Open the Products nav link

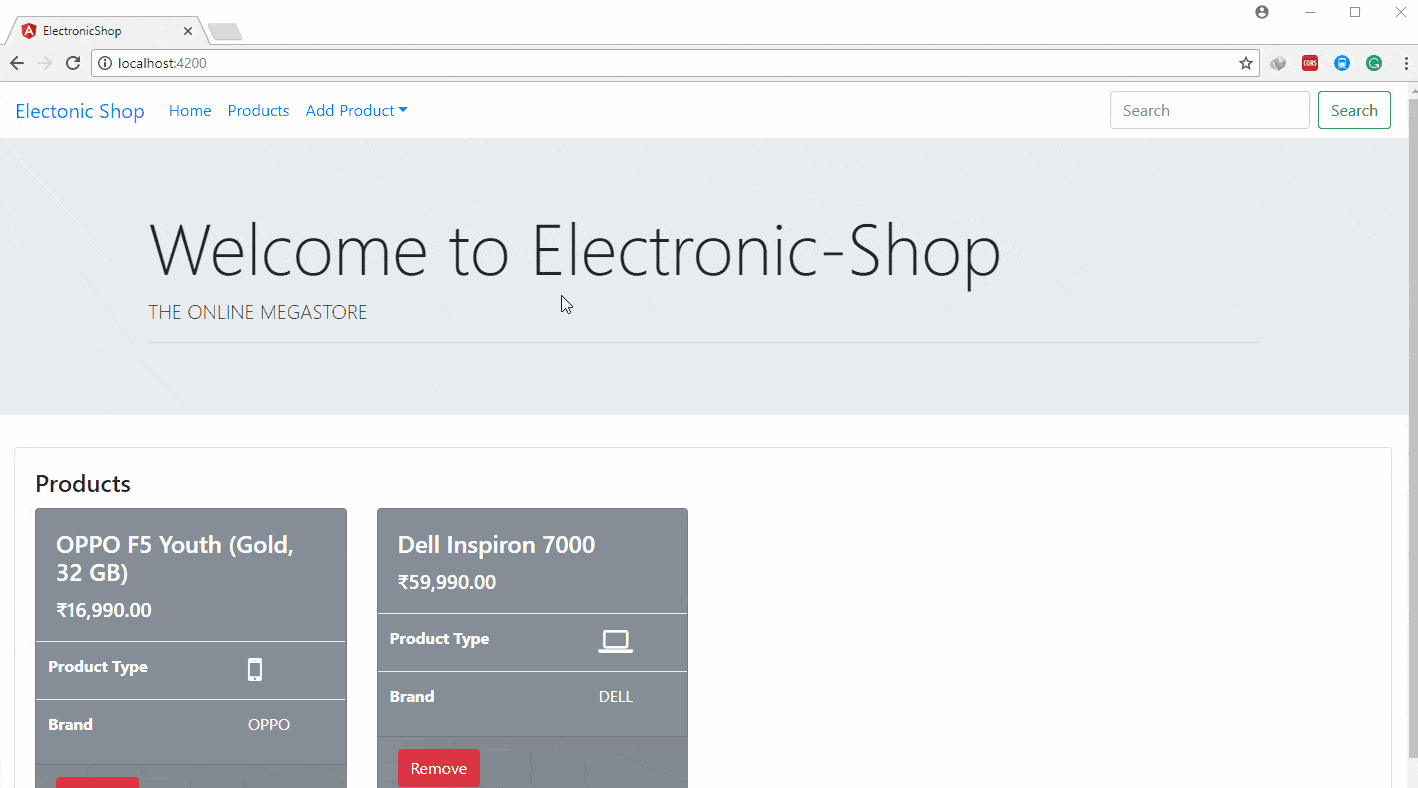tap(258, 111)
